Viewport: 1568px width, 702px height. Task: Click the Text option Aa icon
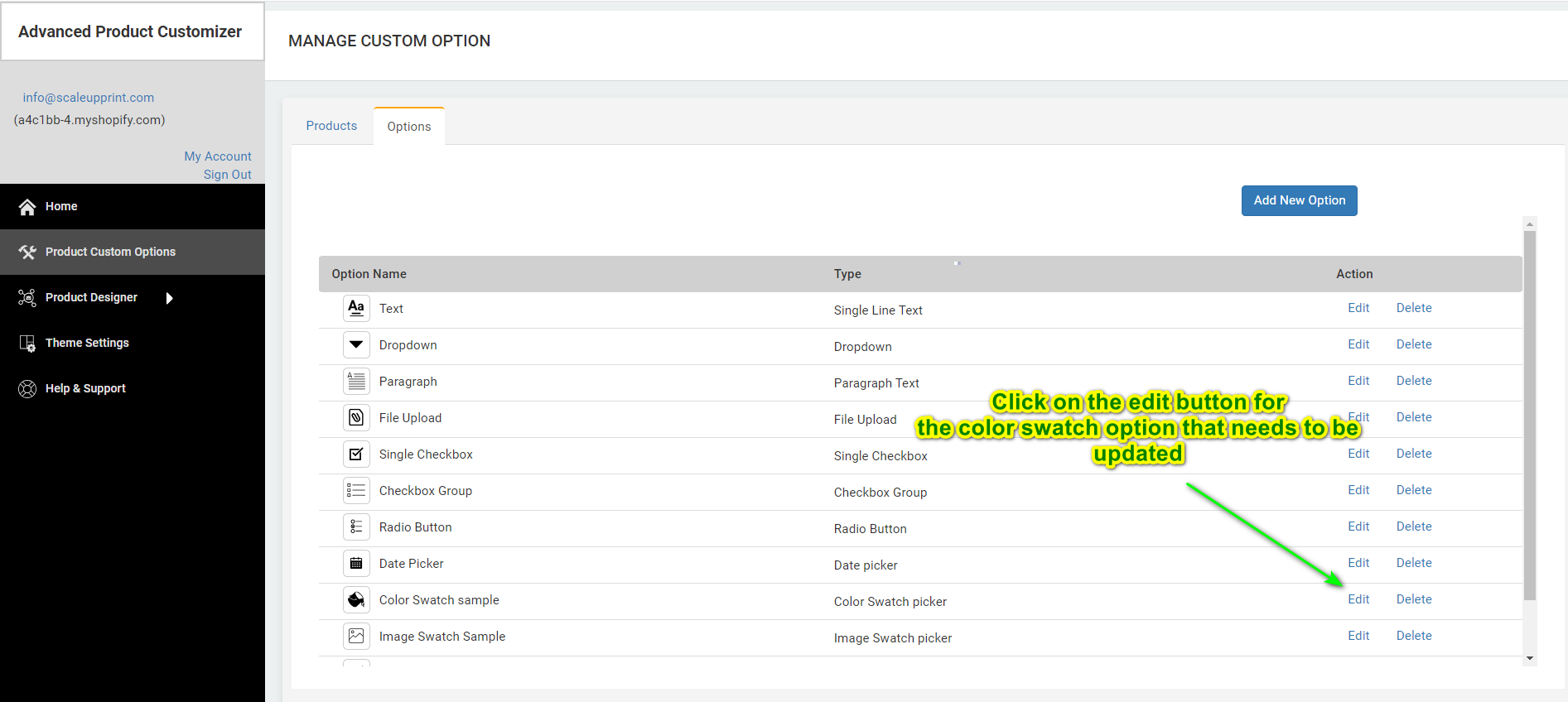click(356, 309)
